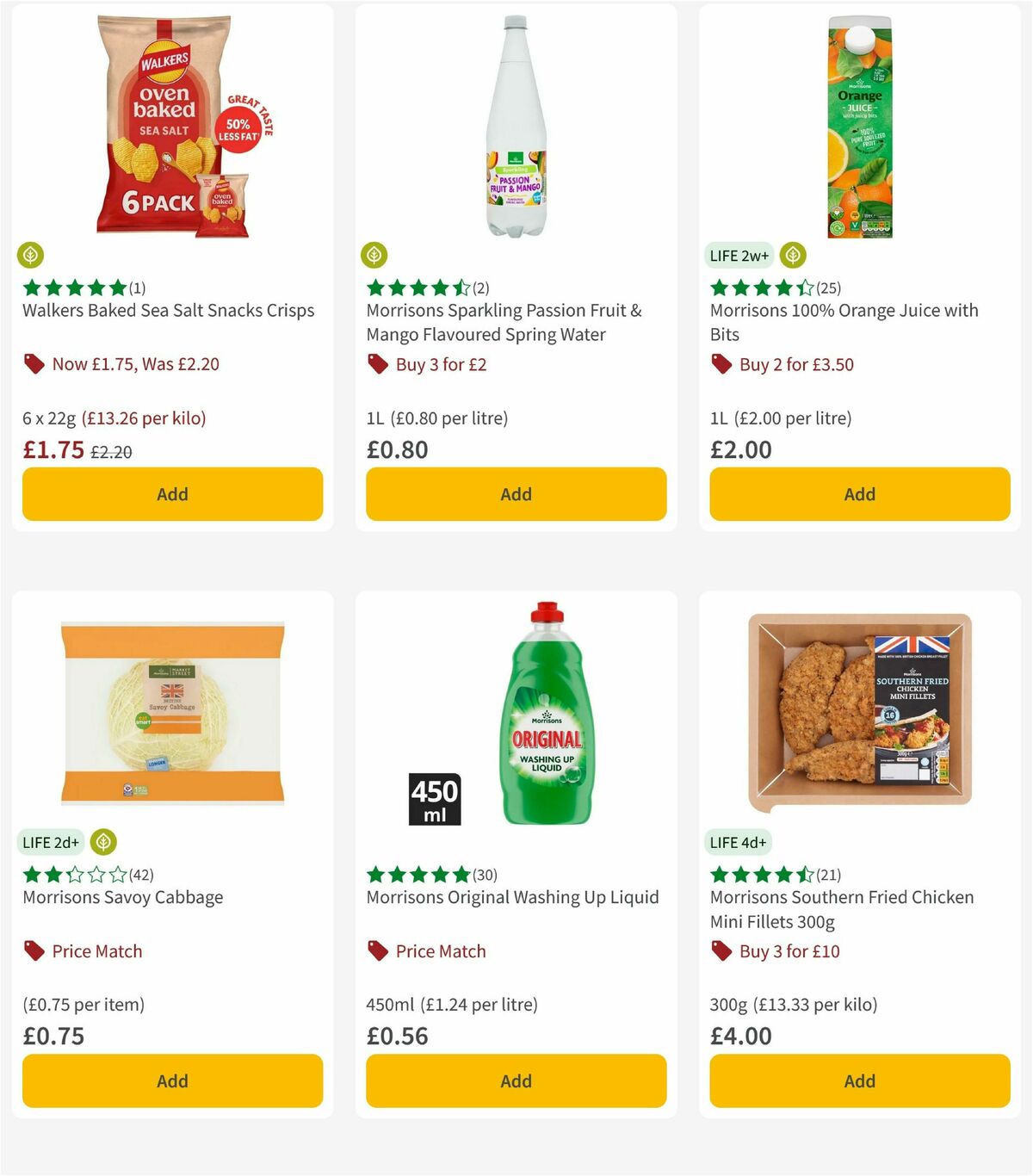Open the (30) reviews for Original Washing Up Liquid
1033x1176 pixels.
(484, 875)
